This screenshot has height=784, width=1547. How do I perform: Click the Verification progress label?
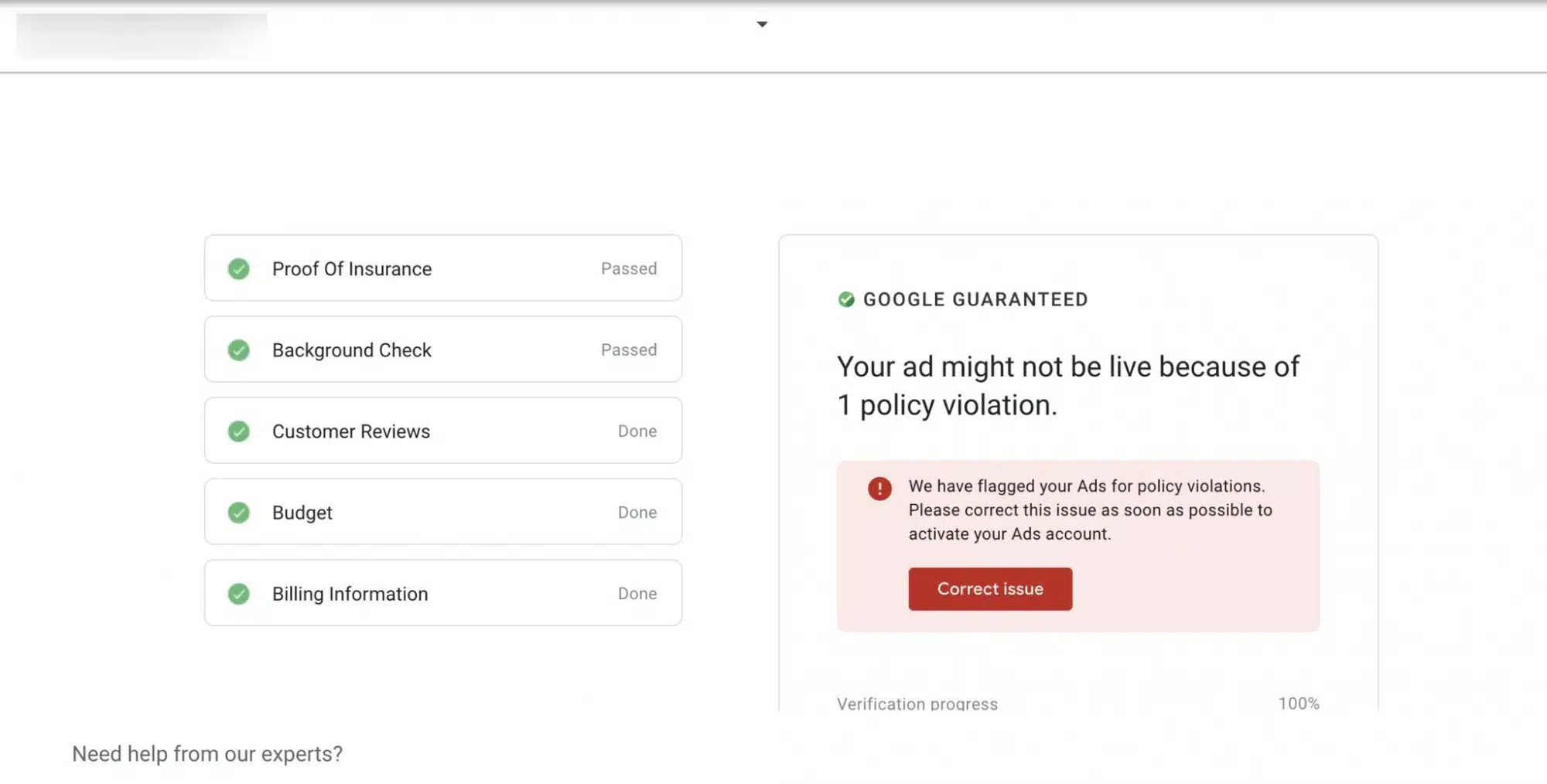pos(917,703)
